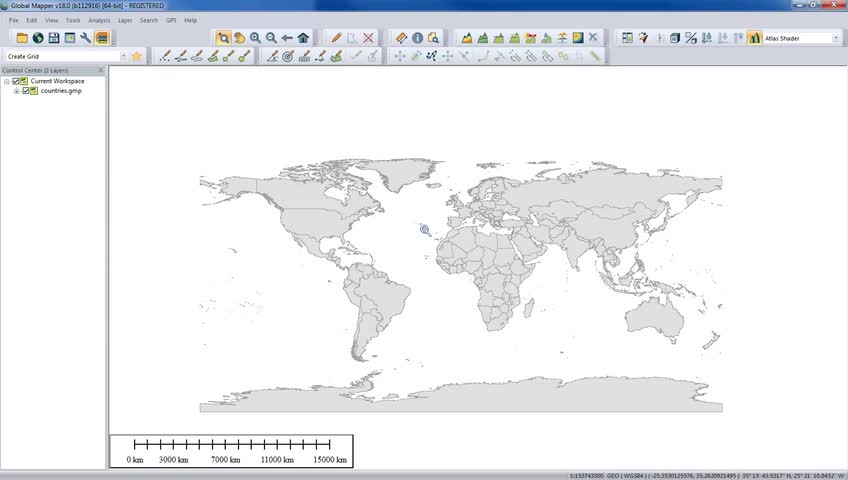Open the Create Grid favorites dropdown arrow

click(124, 56)
